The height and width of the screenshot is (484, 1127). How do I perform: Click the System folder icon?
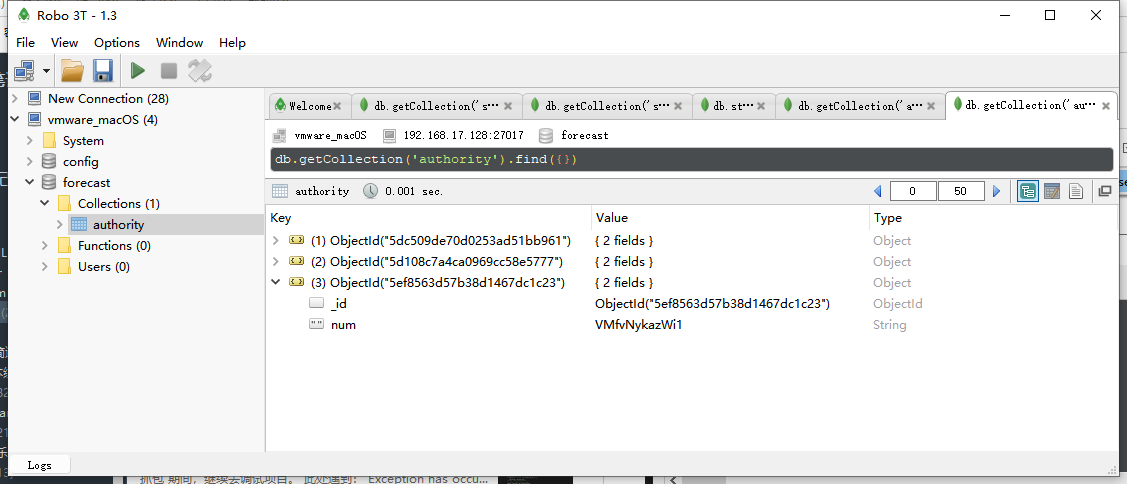(x=50, y=140)
